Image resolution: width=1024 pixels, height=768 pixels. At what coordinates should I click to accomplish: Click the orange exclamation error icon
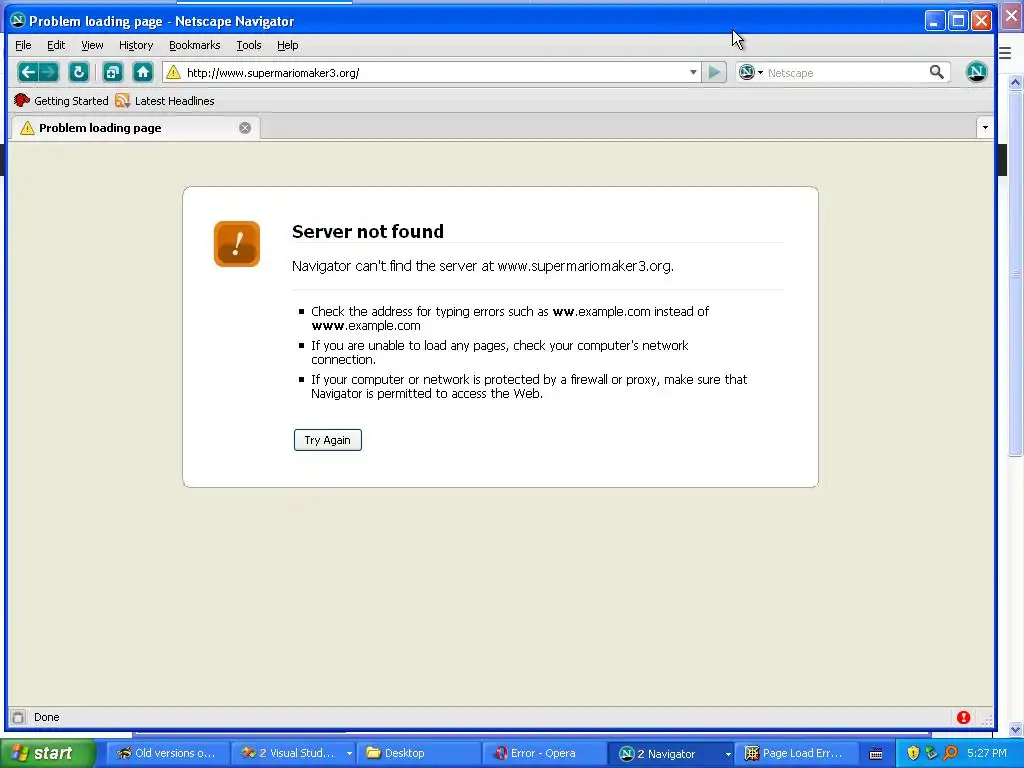coord(237,244)
